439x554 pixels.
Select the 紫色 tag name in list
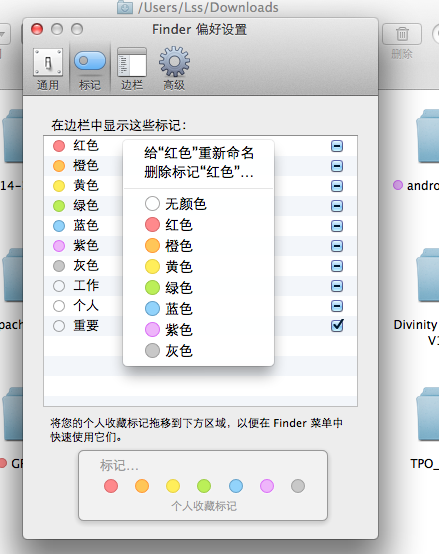click(86, 246)
